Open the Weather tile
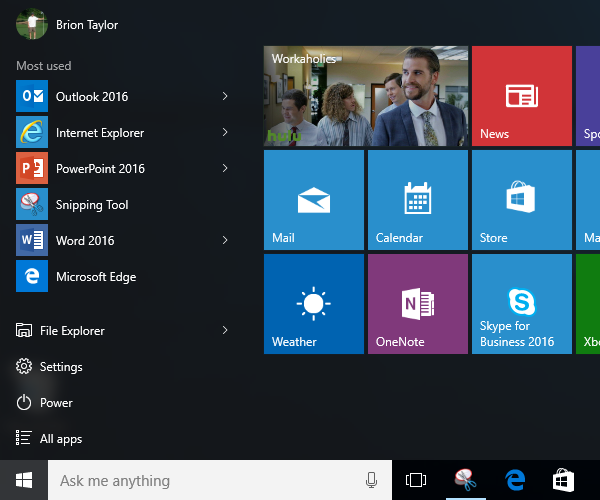Viewport: 600px width, 500px height. click(314, 304)
